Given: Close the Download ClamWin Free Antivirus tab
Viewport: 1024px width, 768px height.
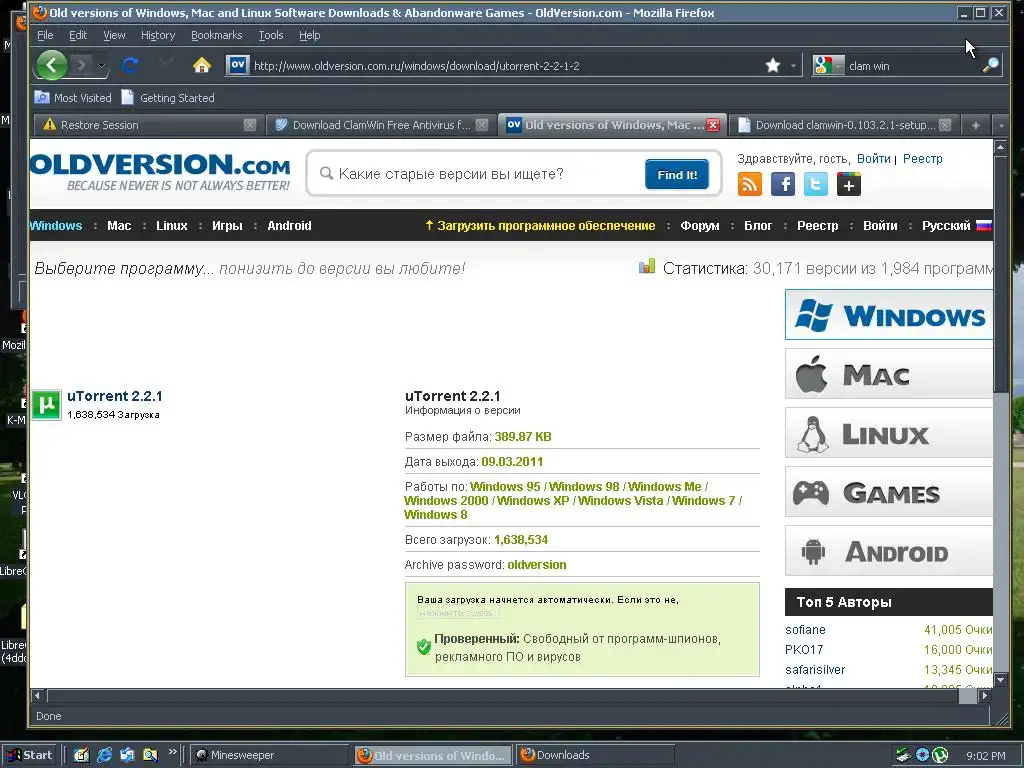Looking at the screenshot, I should point(482,125).
